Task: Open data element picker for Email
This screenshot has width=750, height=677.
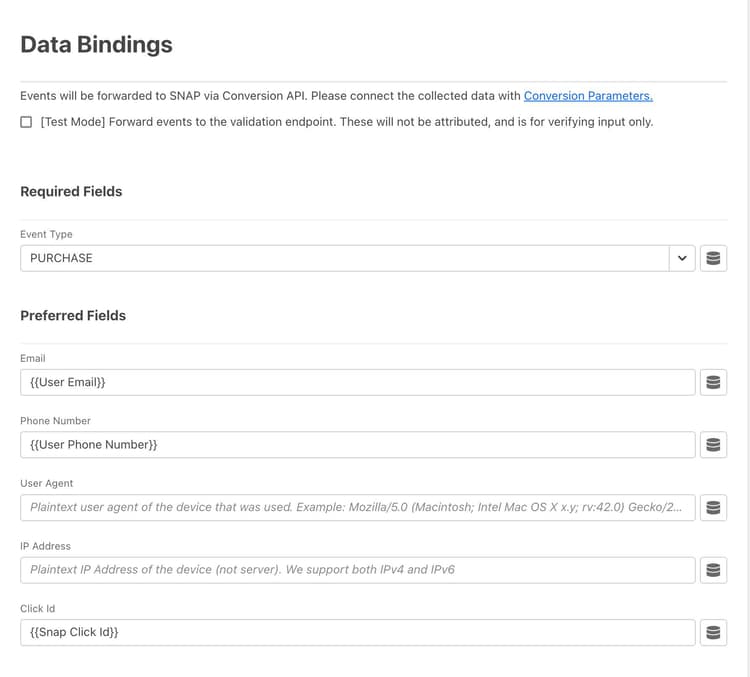Action: [x=713, y=382]
